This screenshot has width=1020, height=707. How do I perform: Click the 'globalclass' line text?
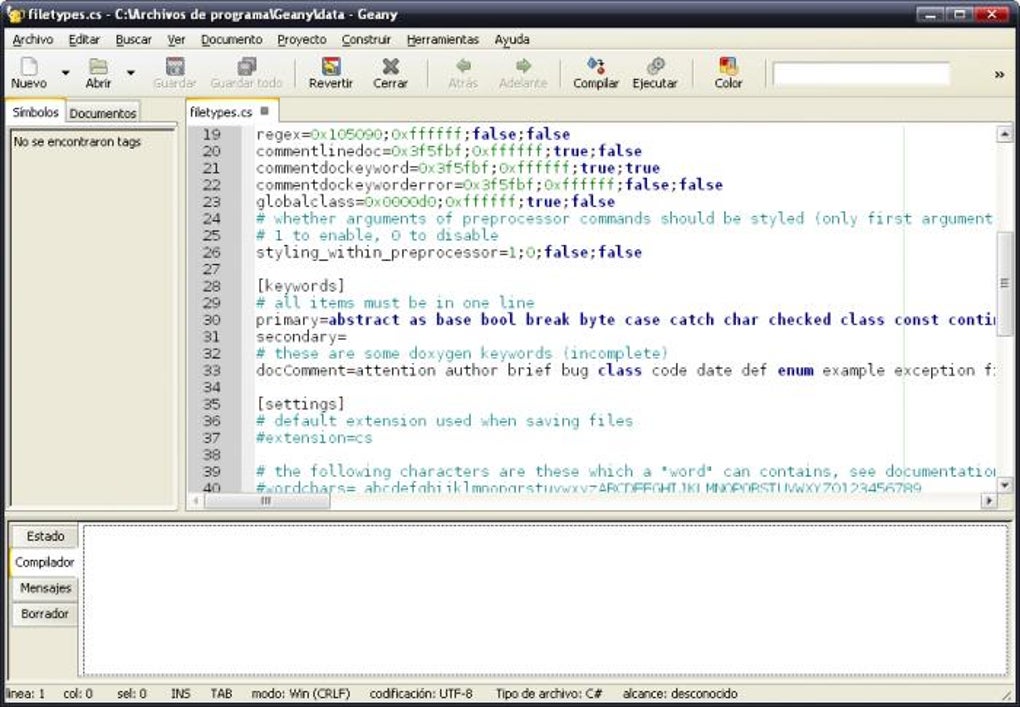[x=435, y=202]
